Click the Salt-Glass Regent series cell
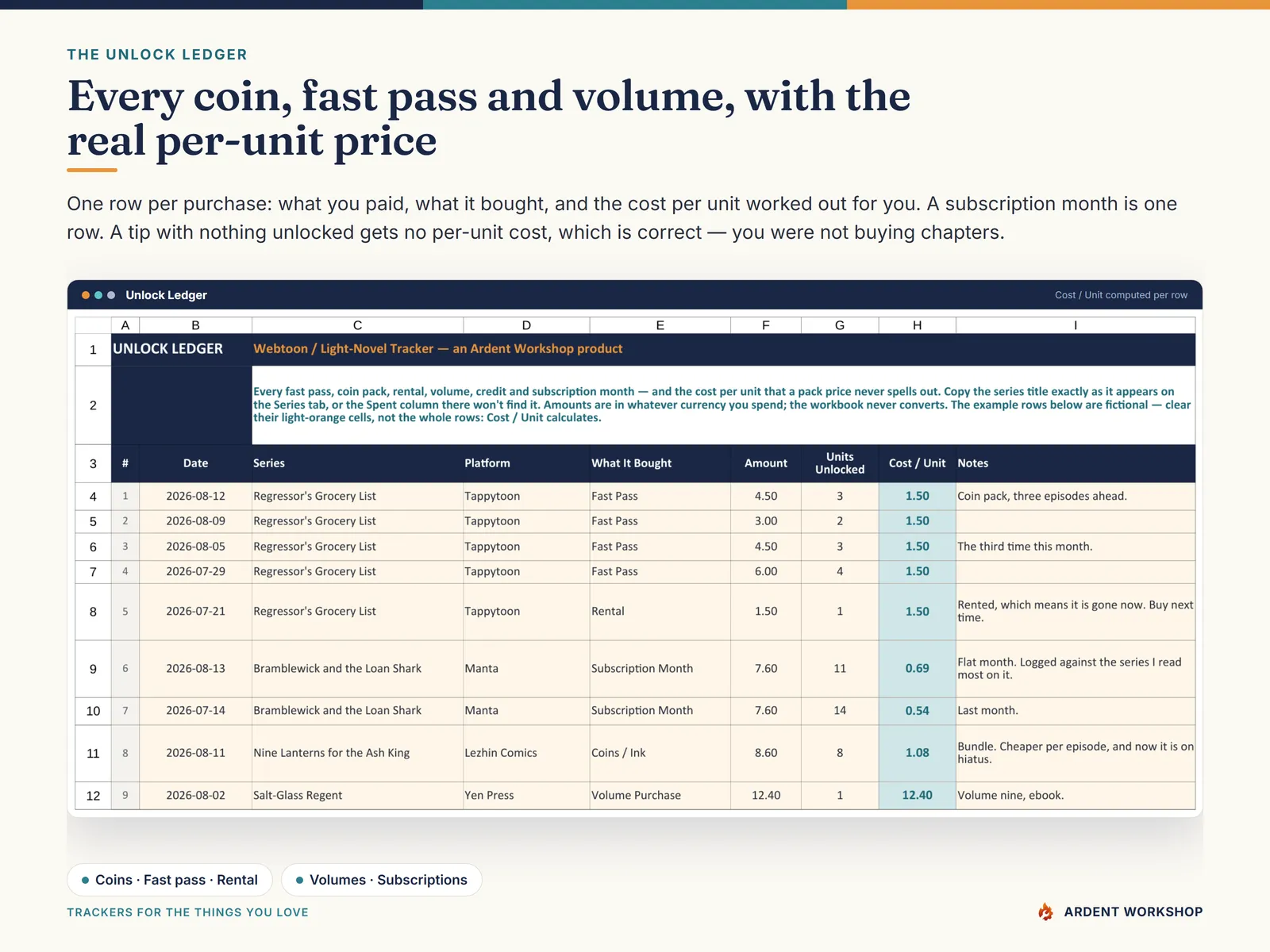Image resolution: width=1270 pixels, height=952 pixels. pos(357,796)
